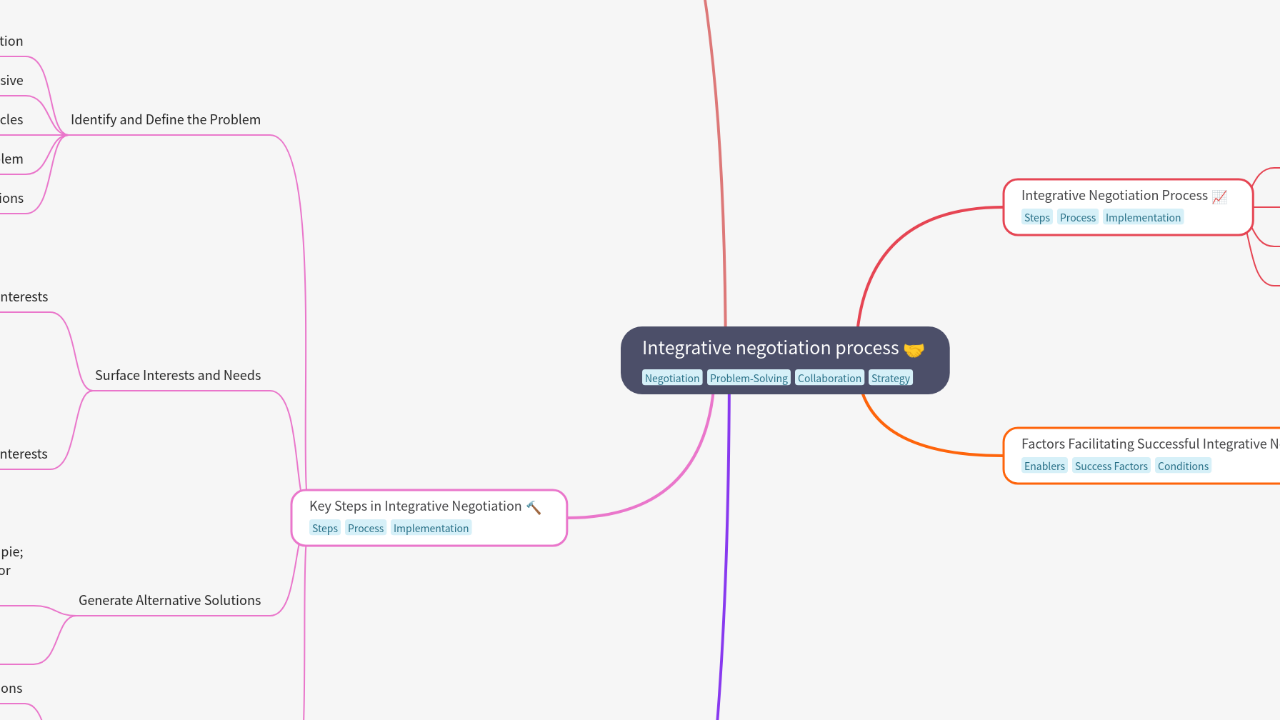1280x720 pixels.
Task: Click chart emoji on Integrative Negotiation Process node
Action: click(x=1219, y=196)
